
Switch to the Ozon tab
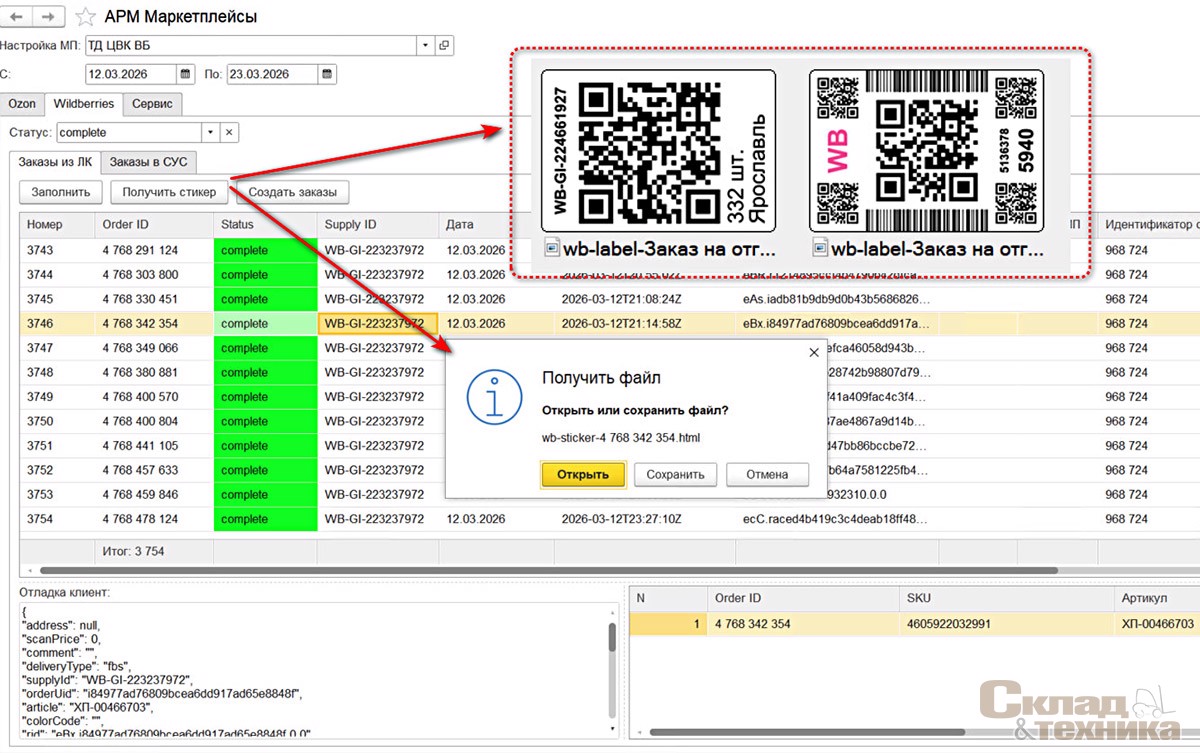pos(22,104)
